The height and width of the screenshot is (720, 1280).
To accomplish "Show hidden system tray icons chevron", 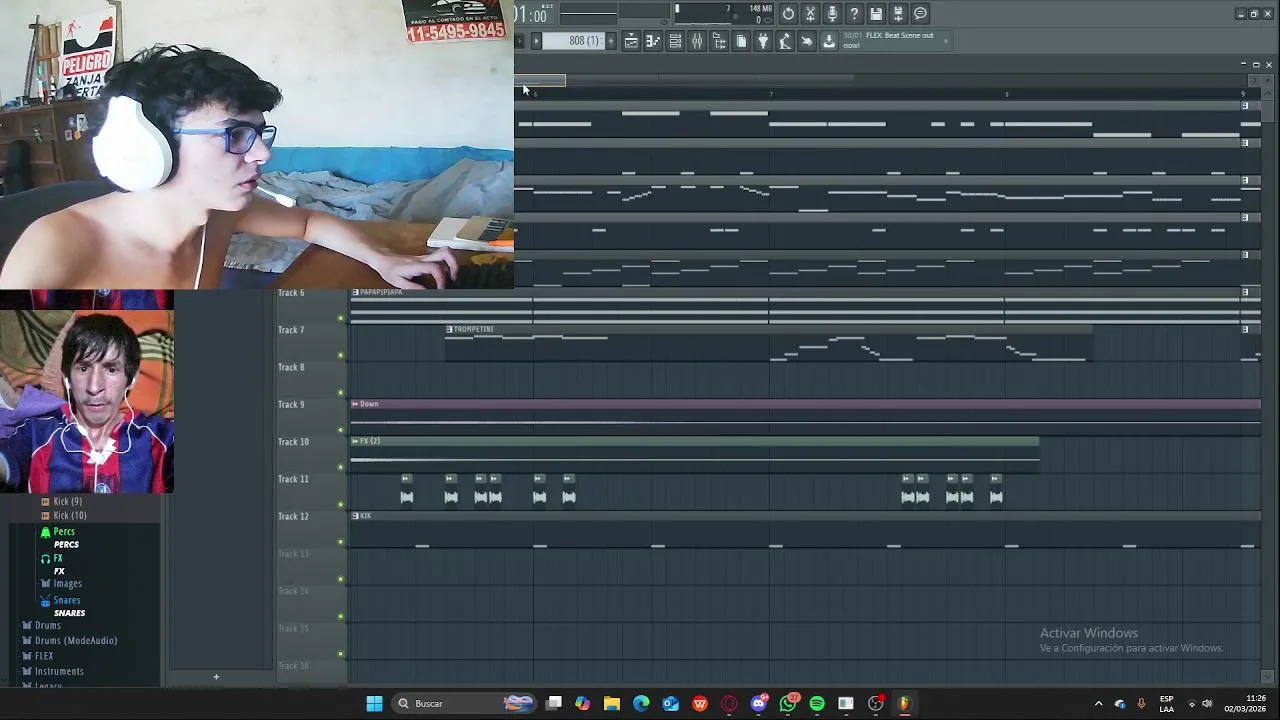I will pos(1098,704).
